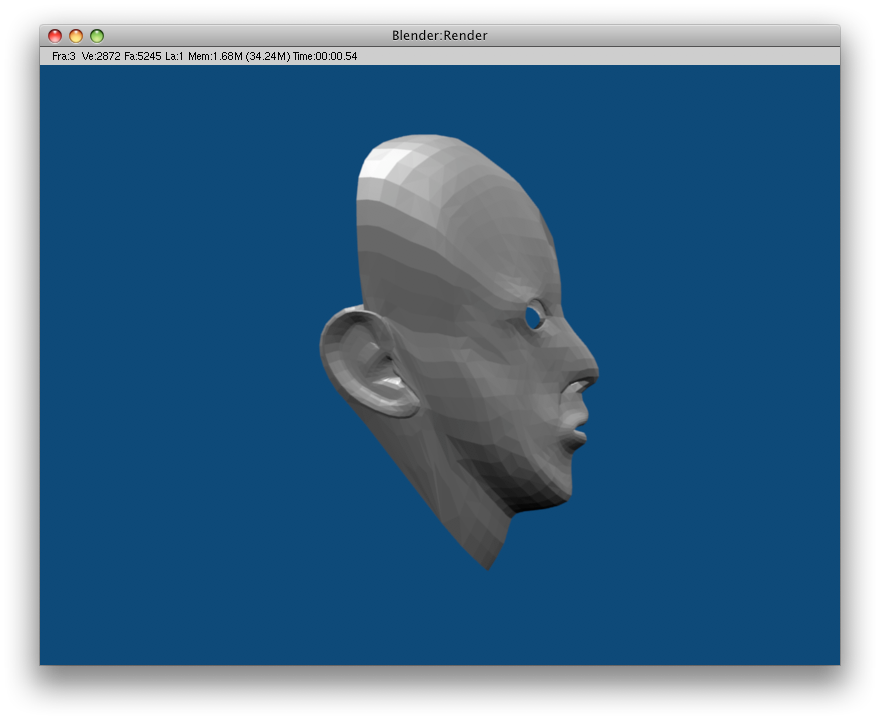This screenshot has width=880, height=720.
Task: Click the pointed bottom of the neck
Action: coord(488,566)
